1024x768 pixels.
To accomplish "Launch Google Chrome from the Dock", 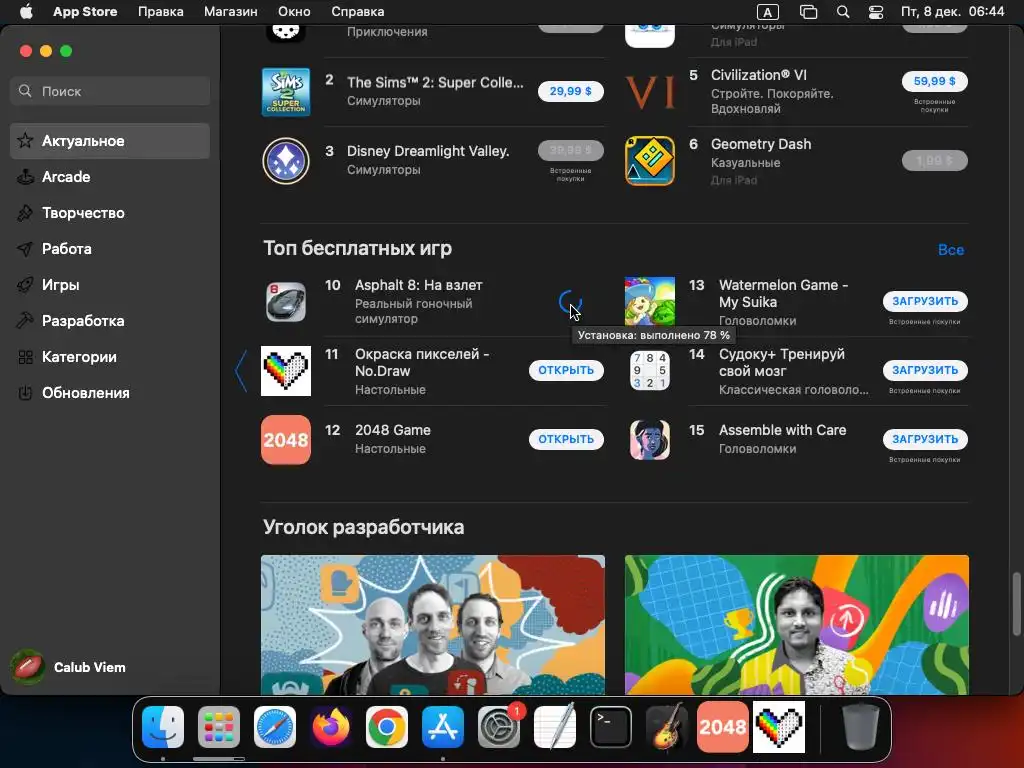I will (387, 727).
